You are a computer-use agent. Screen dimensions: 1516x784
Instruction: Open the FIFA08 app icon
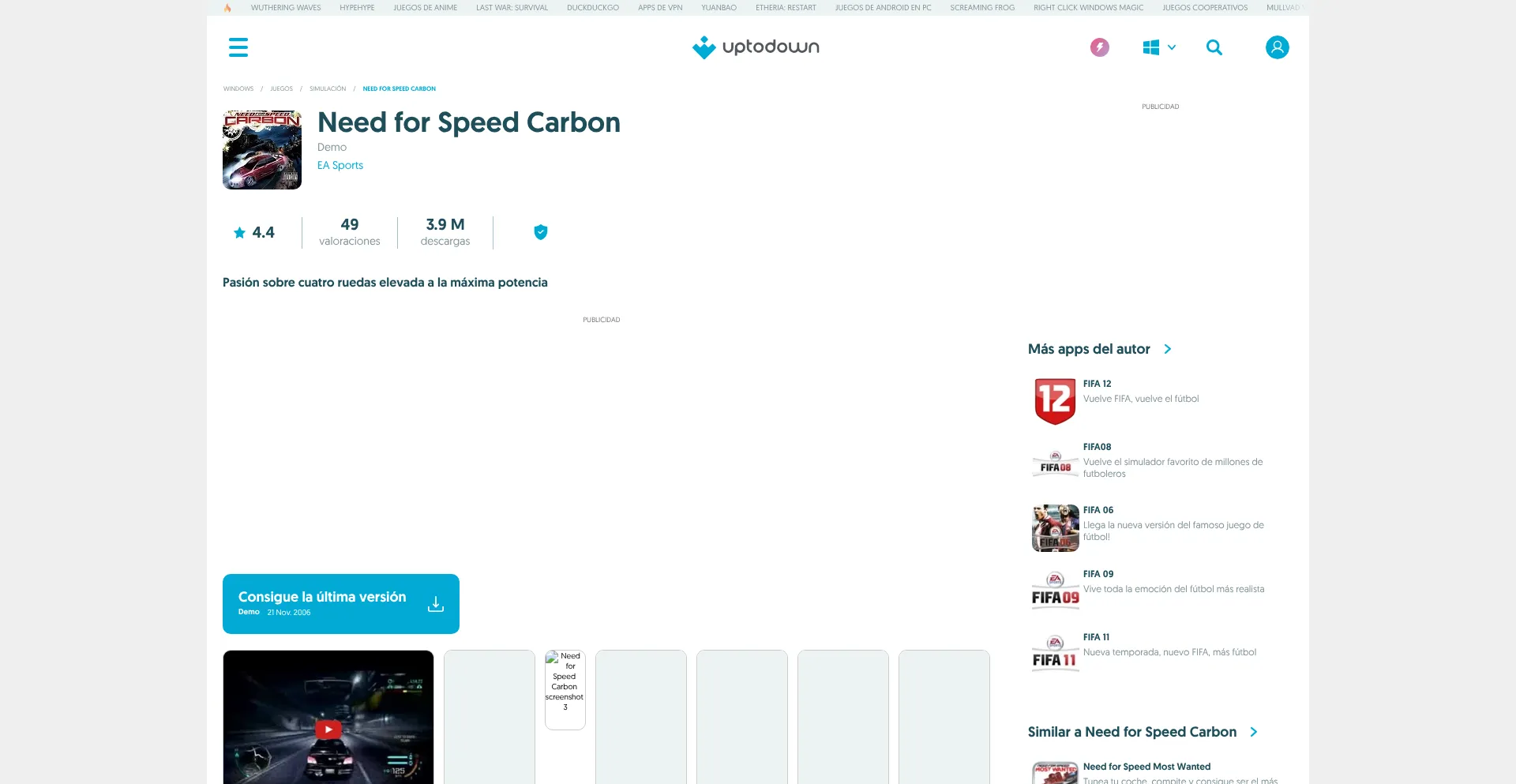point(1056,465)
